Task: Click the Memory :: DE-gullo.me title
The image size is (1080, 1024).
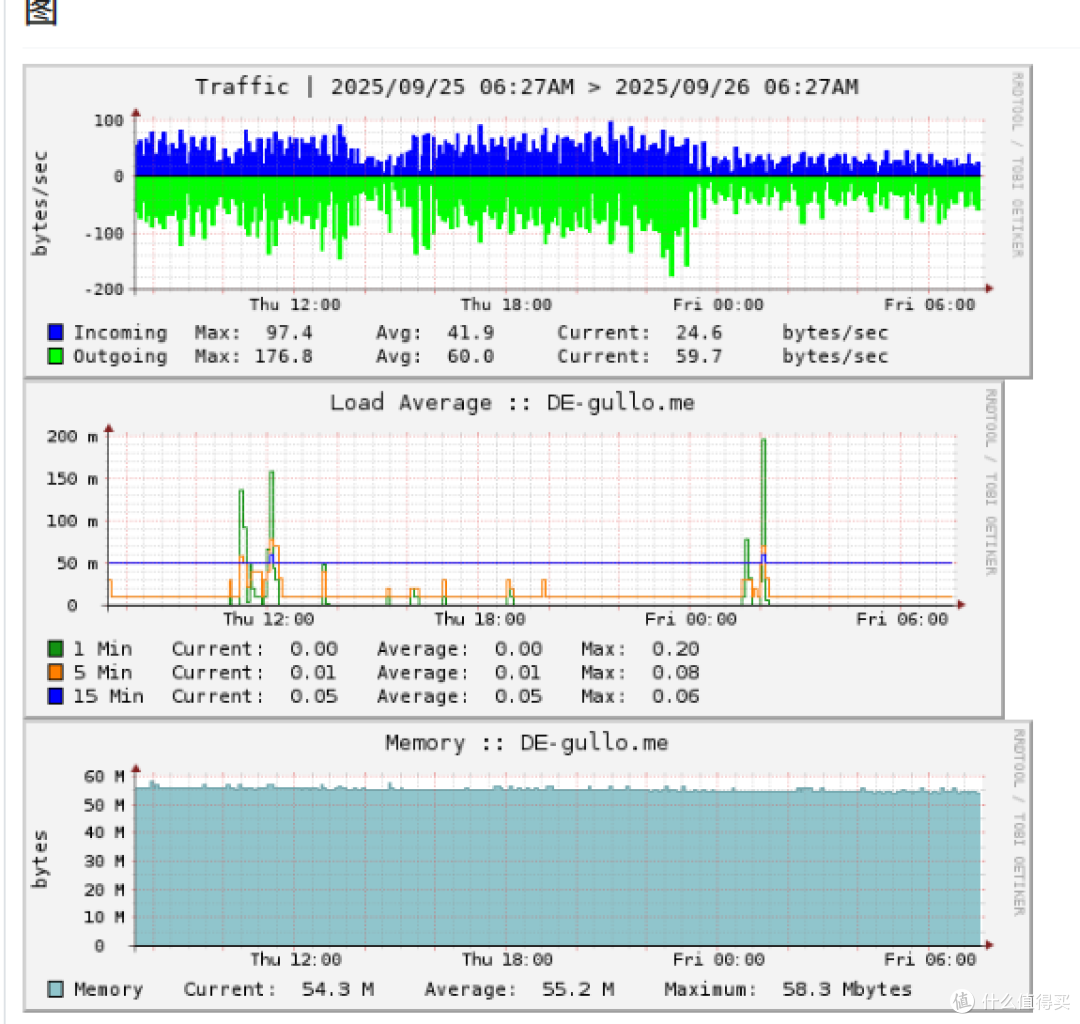Action: click(526, 742)
